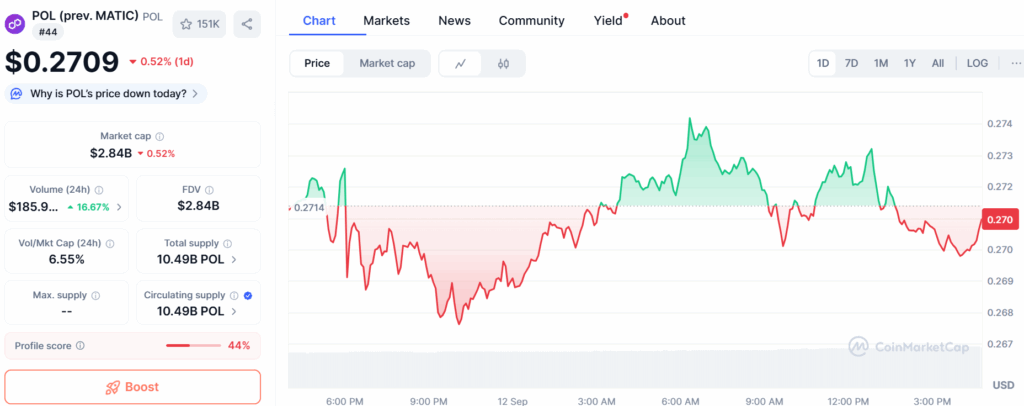Click the #44 rank badge
Viewport: 1024px width, 406px height.
click(48, 32)
